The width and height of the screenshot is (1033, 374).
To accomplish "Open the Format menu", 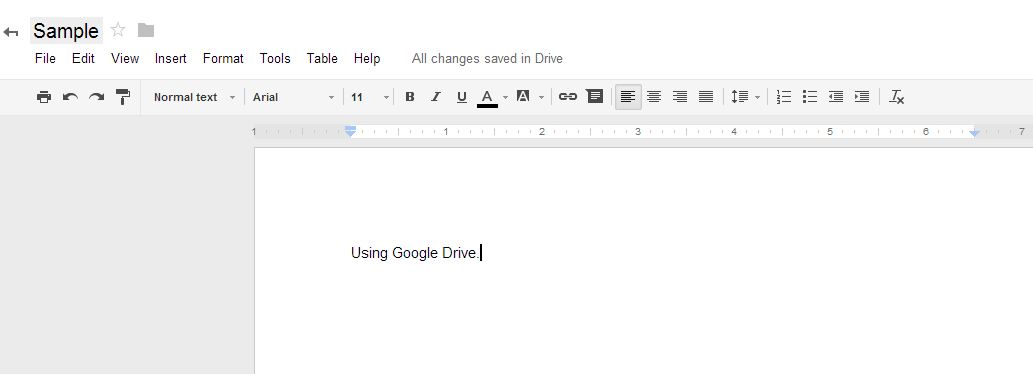I will tap(223, 59).
